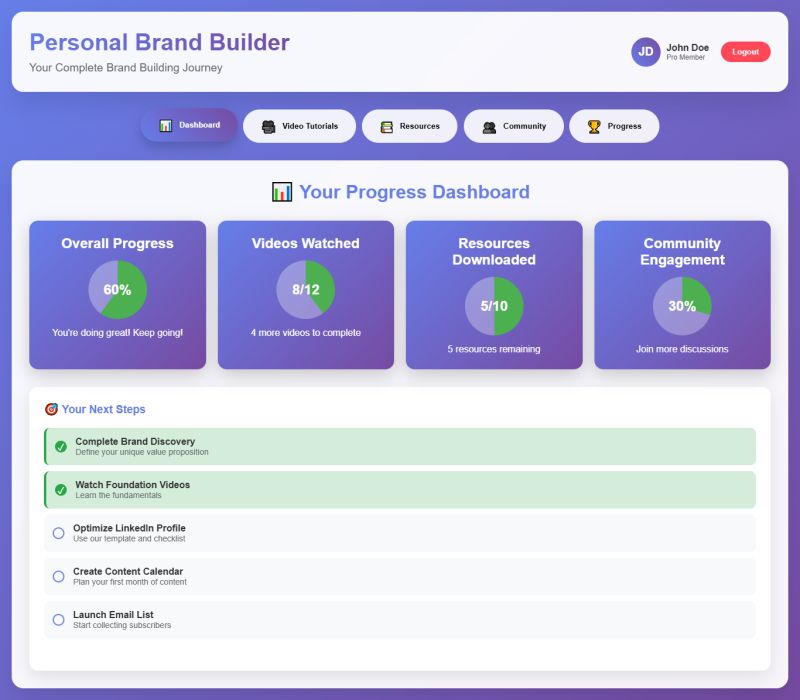Click 'Define your unique value proposition' text
This screenshot has height=700, width=800.
click(142, 452)
